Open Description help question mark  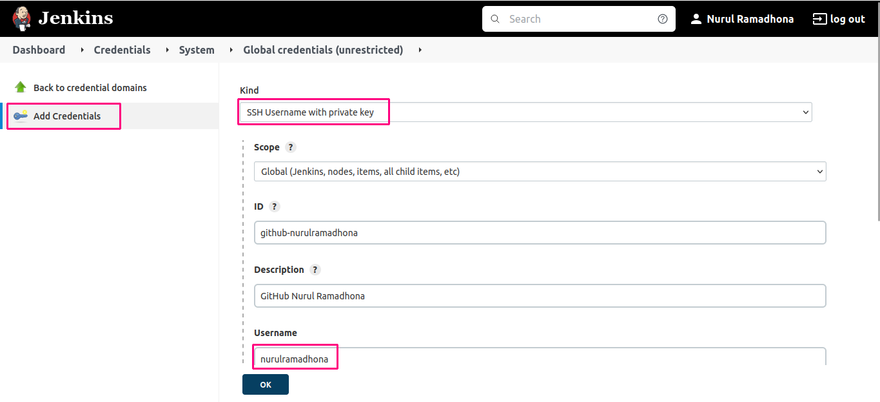pyautogui.click(x=315, y=269)
